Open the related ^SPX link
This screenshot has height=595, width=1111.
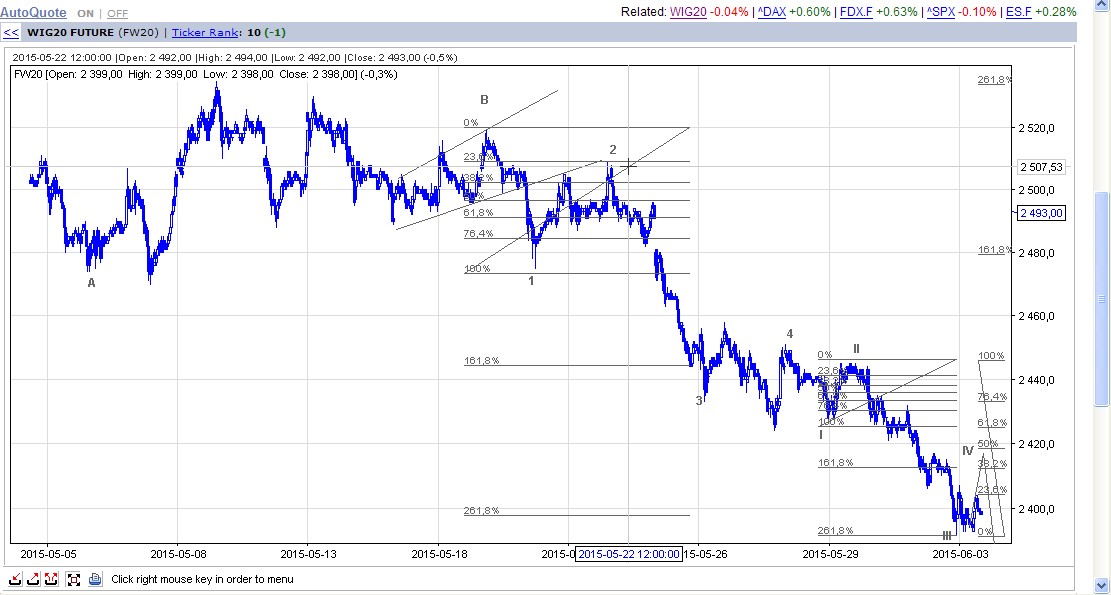pos(940,12)
